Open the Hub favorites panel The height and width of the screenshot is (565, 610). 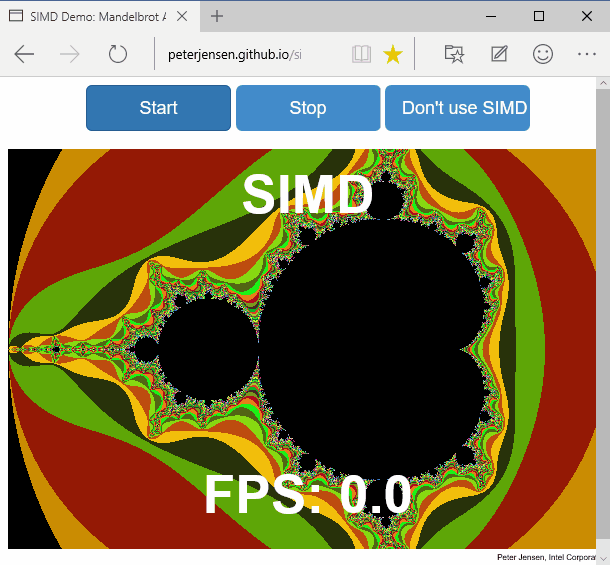[455, 54]
